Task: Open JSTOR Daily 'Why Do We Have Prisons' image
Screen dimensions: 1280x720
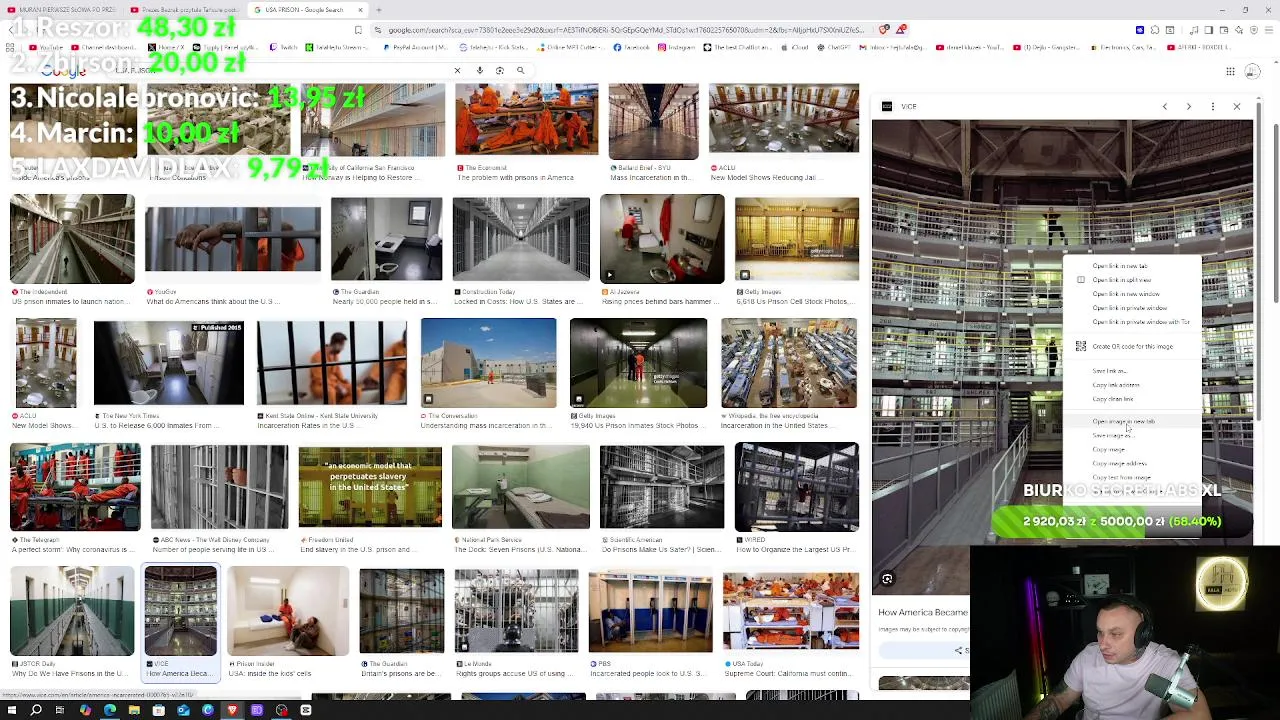Action: 72,611
